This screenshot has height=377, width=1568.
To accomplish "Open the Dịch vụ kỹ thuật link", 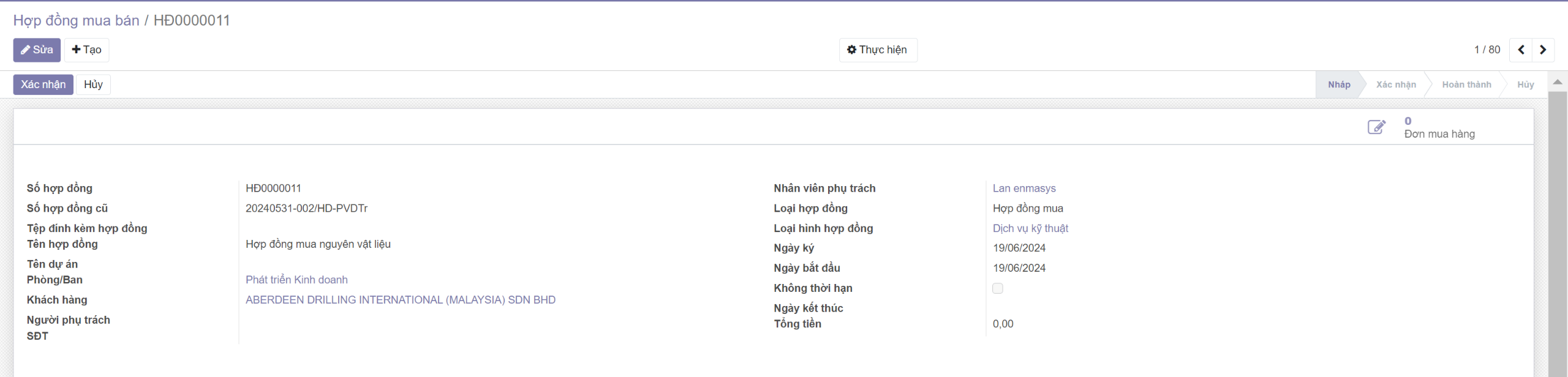I will (x=1030, y=228).
